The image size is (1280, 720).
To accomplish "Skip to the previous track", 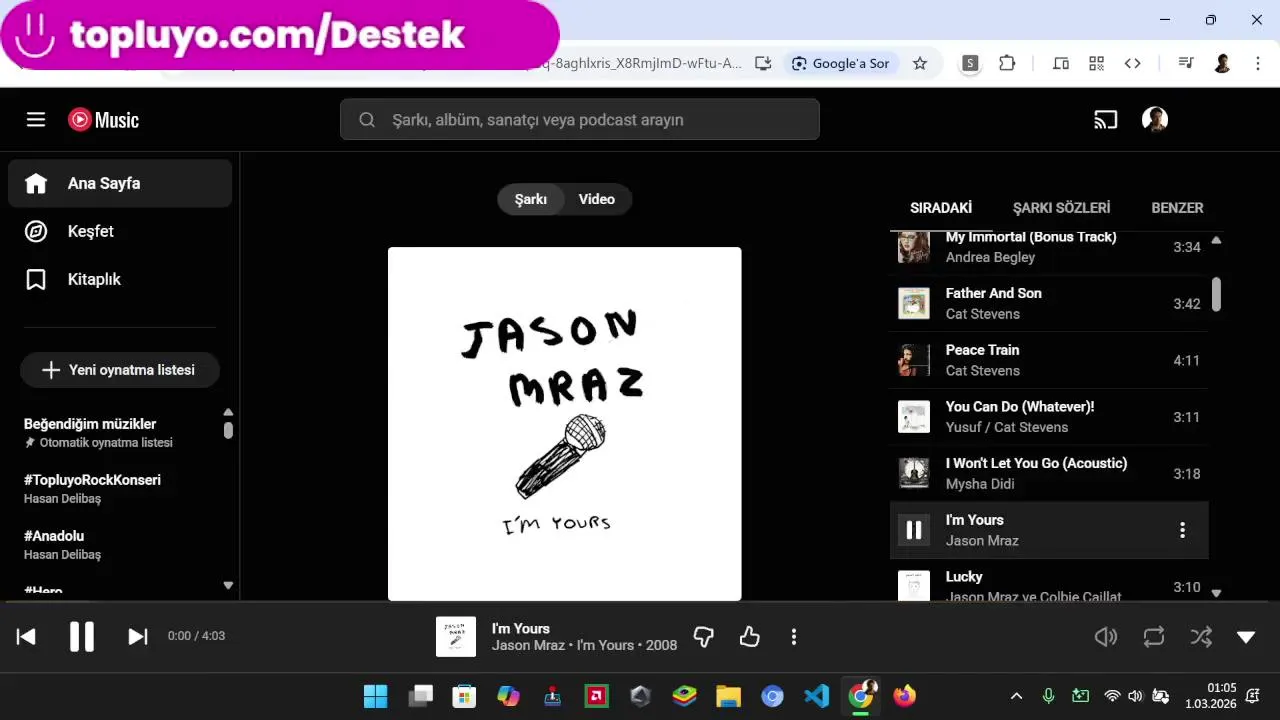I will (x=26, y=637).
